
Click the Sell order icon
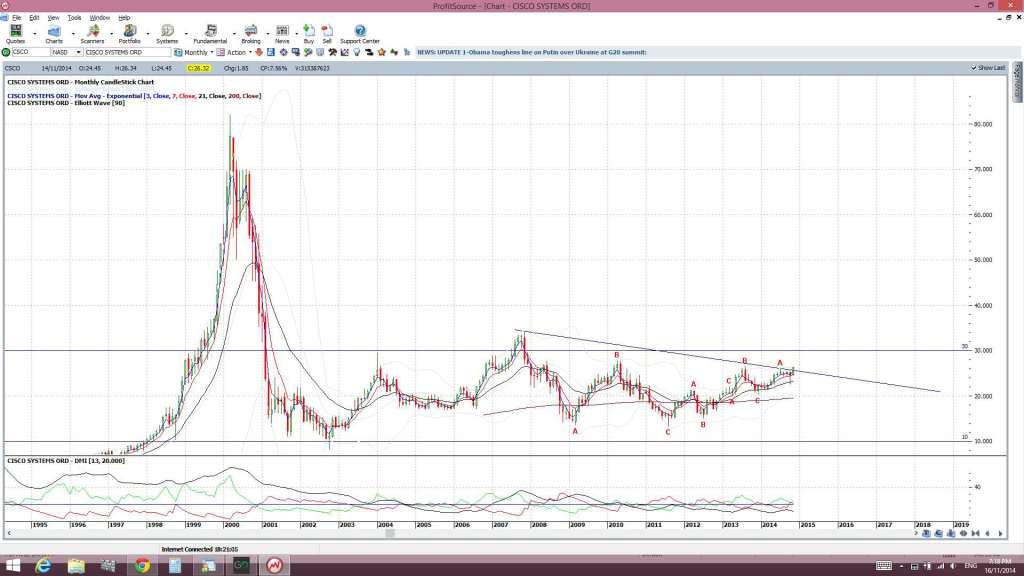(327, 31)
